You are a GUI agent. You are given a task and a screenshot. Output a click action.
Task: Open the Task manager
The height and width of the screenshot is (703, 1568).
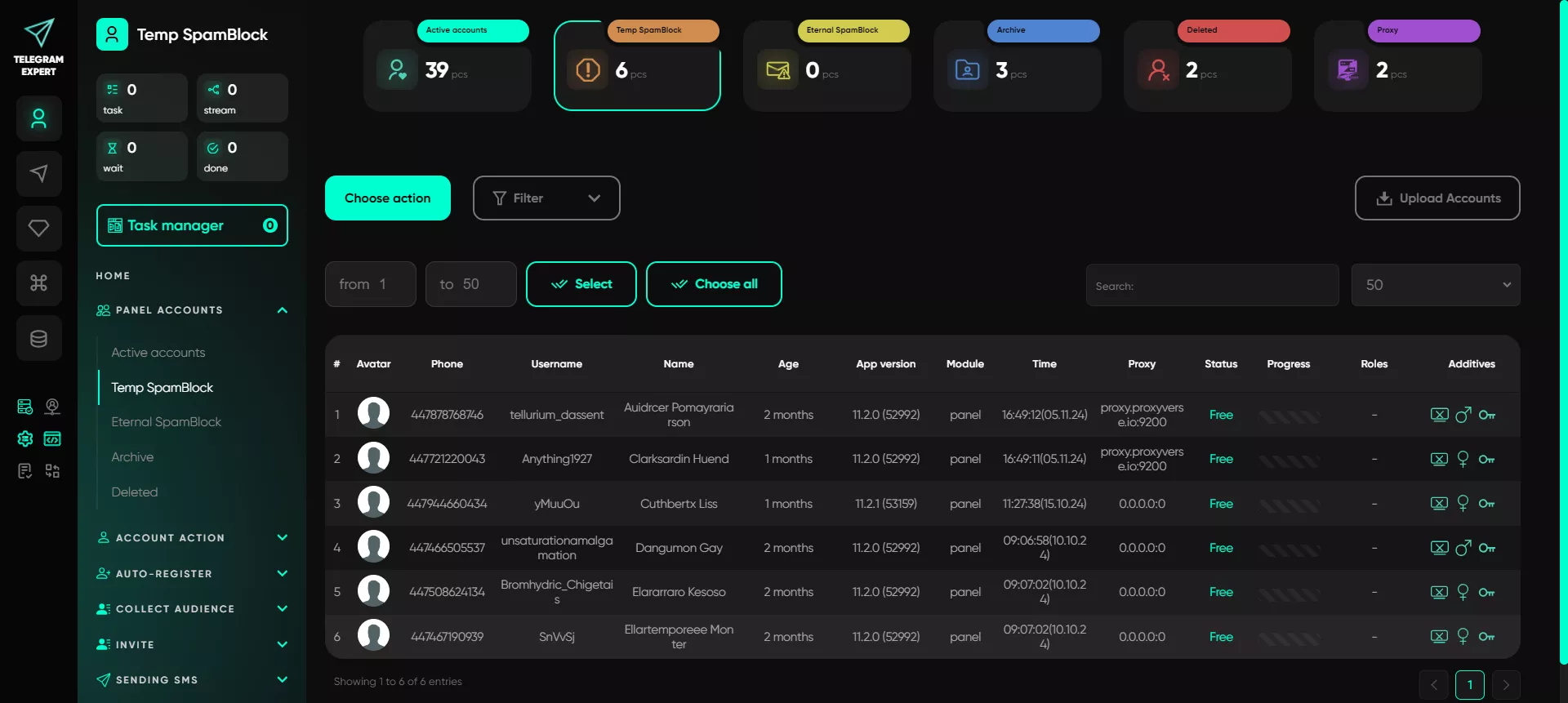[192, 225]
